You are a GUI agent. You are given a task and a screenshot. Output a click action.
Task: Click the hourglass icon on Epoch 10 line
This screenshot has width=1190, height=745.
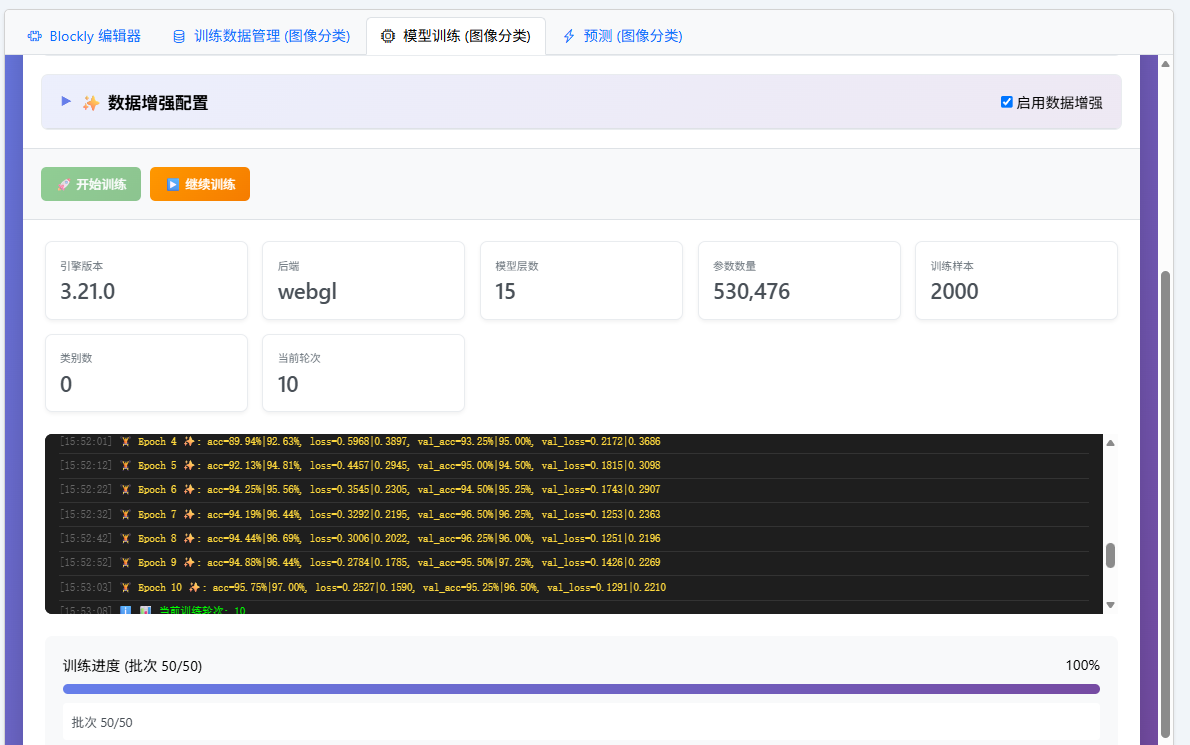125,588
